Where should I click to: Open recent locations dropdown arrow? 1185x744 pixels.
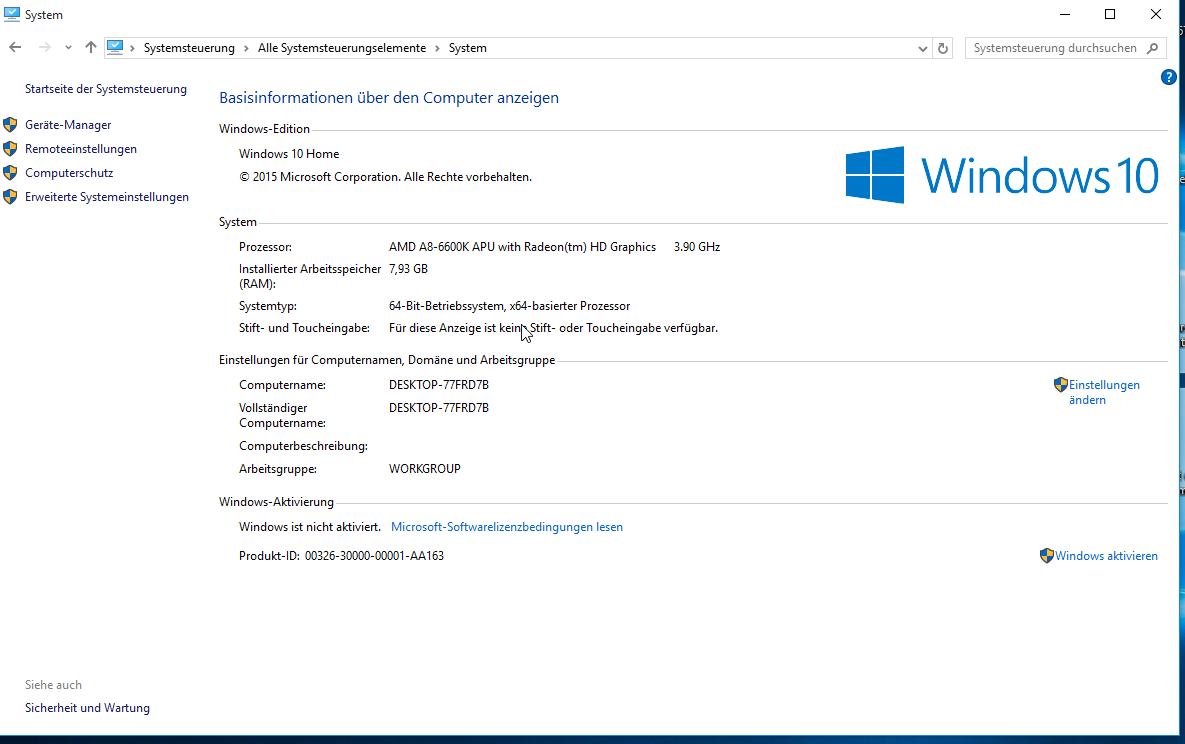coord(68,48)
